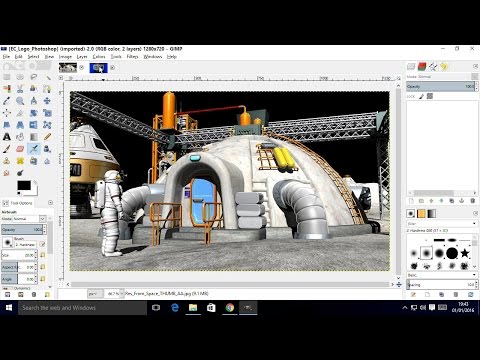Toggle Quick Mask at canvas corner
The image size is (480, 360).
pos(61,285)
